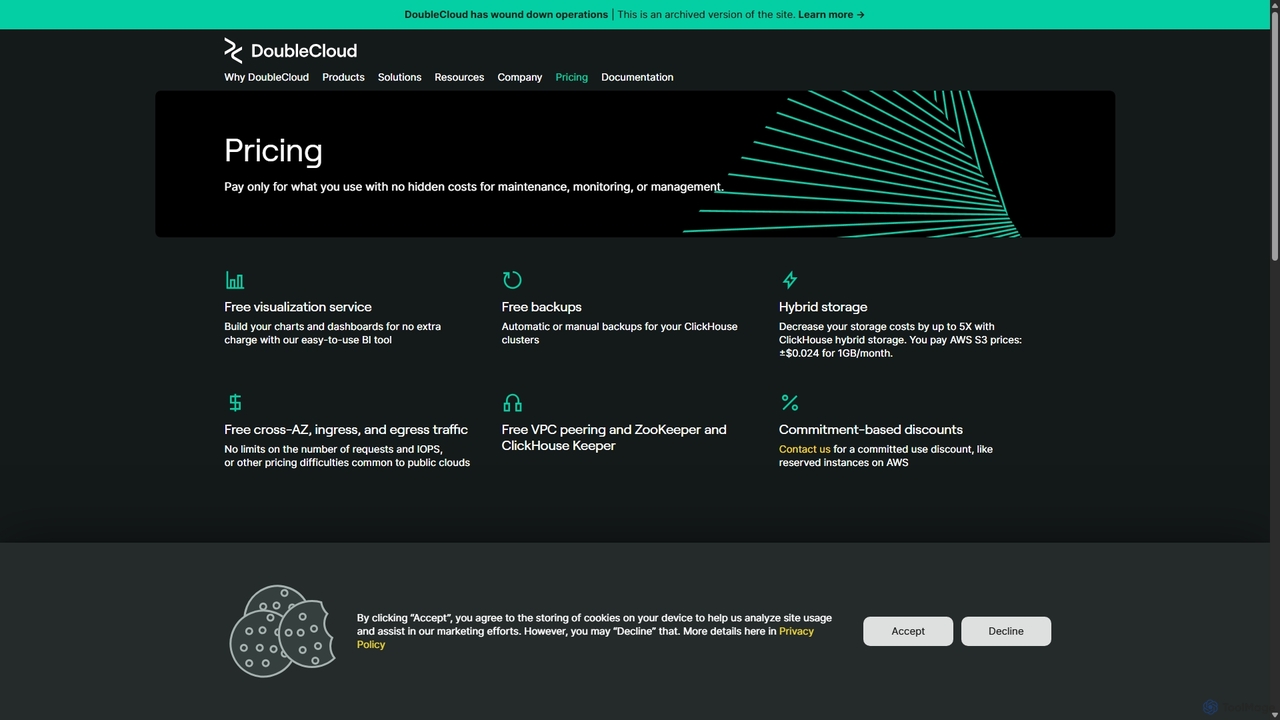Open the Privacy Policy link
The height and width of the screenshot is (720, 1280).
coord(585,638)
